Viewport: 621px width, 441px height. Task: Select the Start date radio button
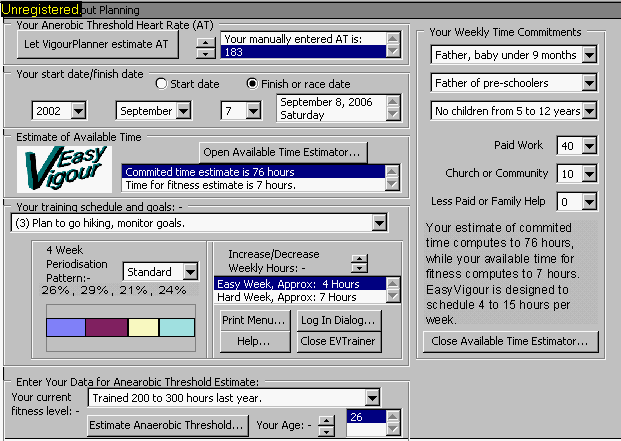(161, 83)
